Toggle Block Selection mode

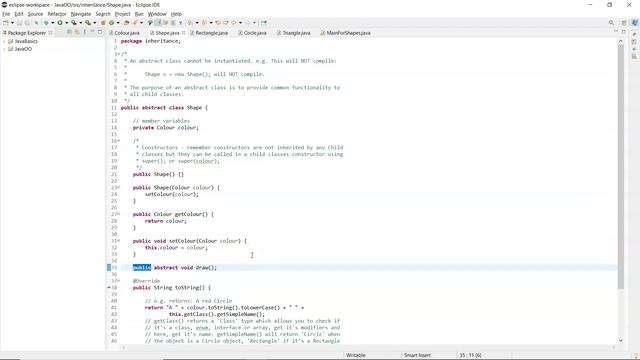[x=173, y=23]
